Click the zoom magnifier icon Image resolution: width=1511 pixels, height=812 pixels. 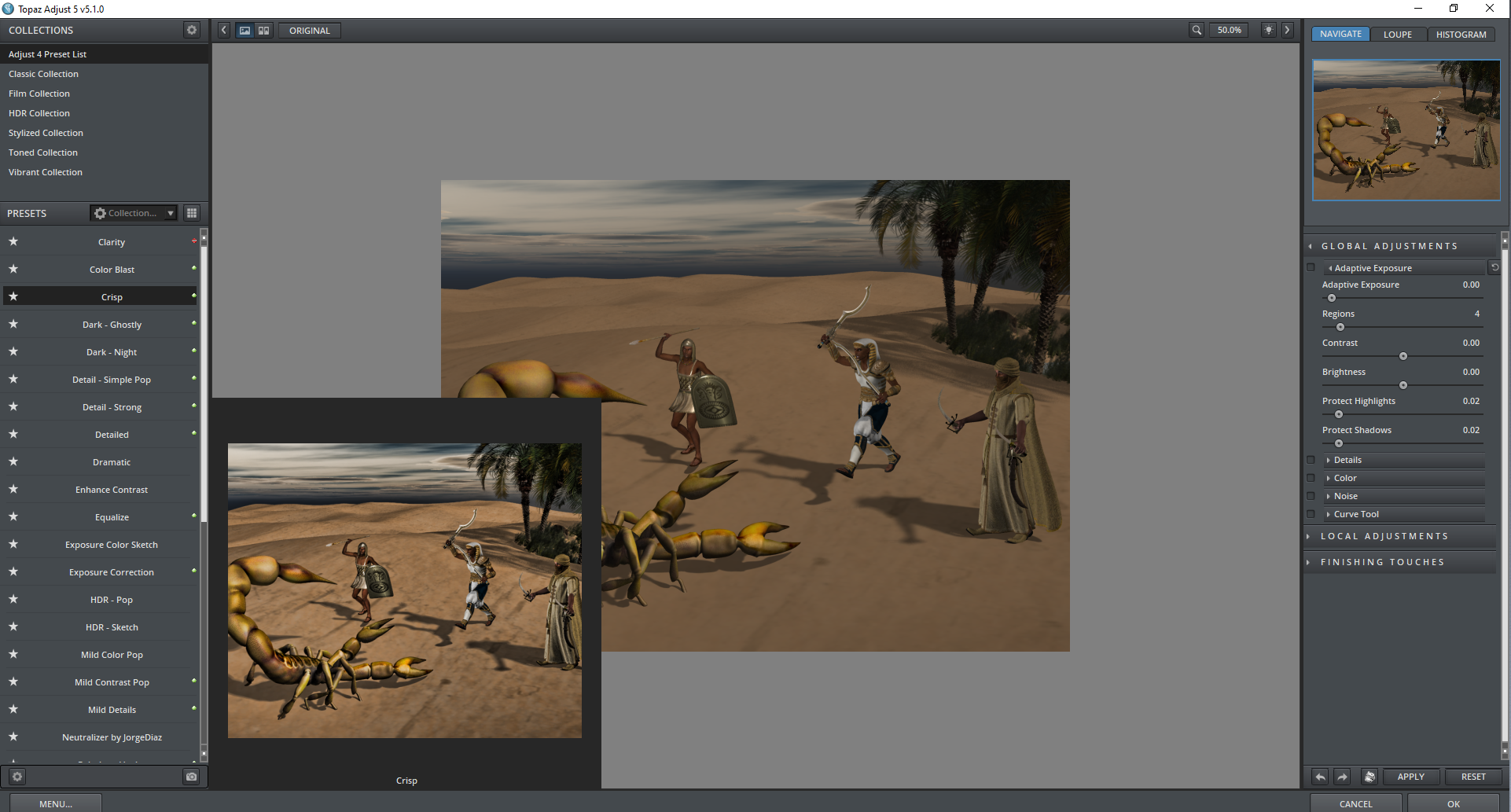coord(1197,30)
